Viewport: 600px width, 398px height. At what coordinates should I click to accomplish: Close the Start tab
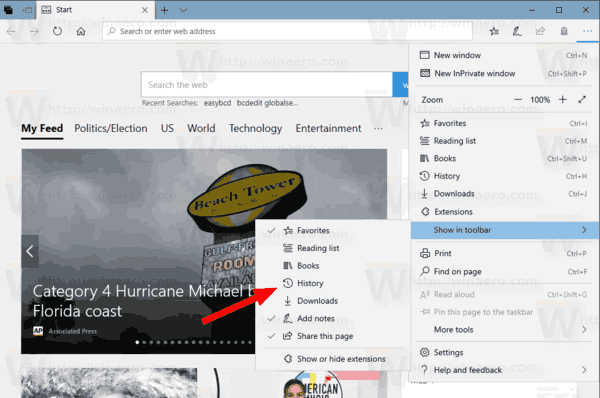[145, 10]
